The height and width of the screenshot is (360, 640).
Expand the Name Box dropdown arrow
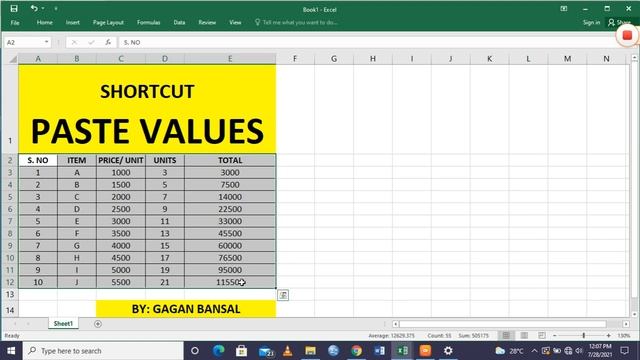click(x=47, y=42)
